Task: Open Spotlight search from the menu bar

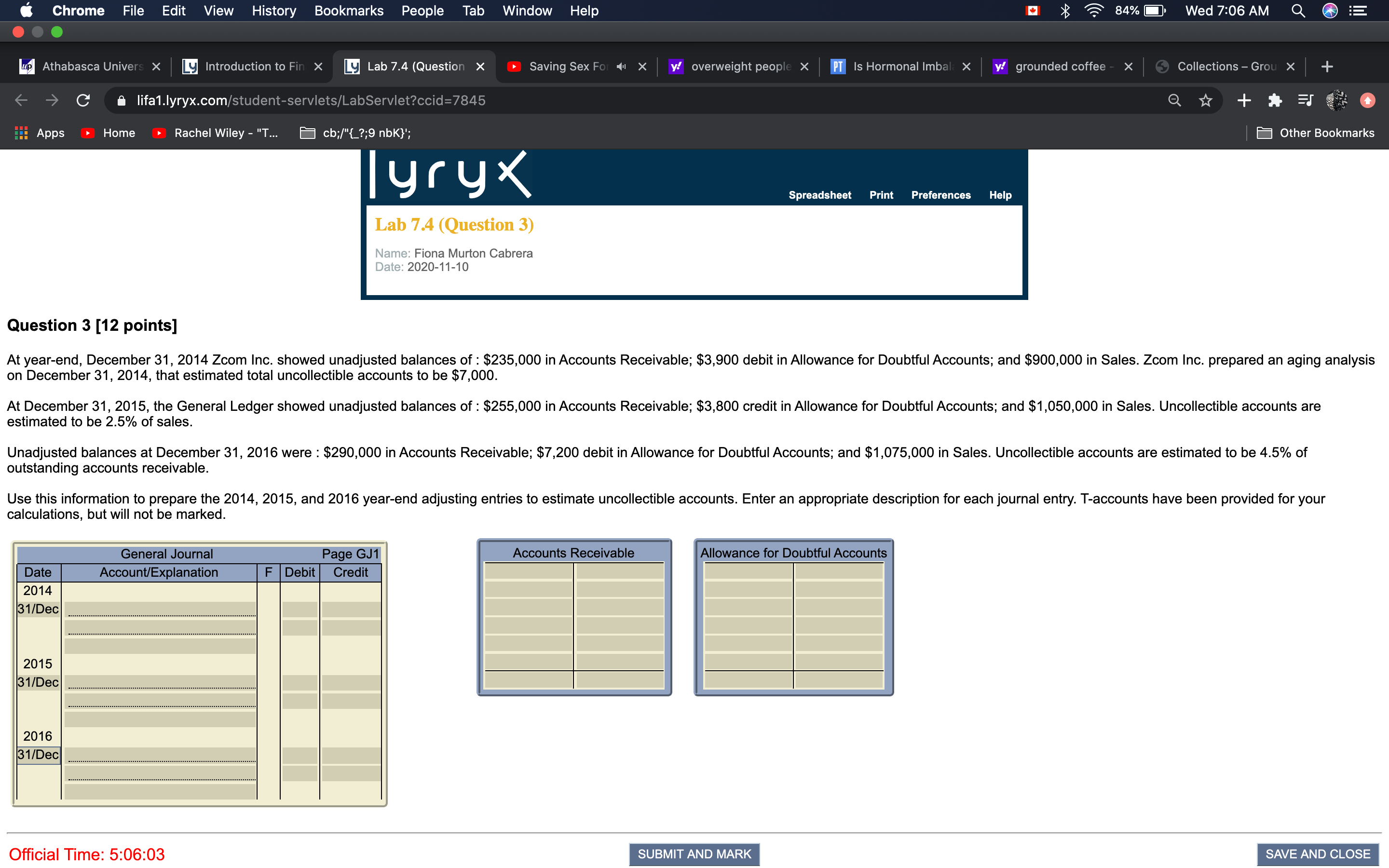Action: (x=1298, y=10)
